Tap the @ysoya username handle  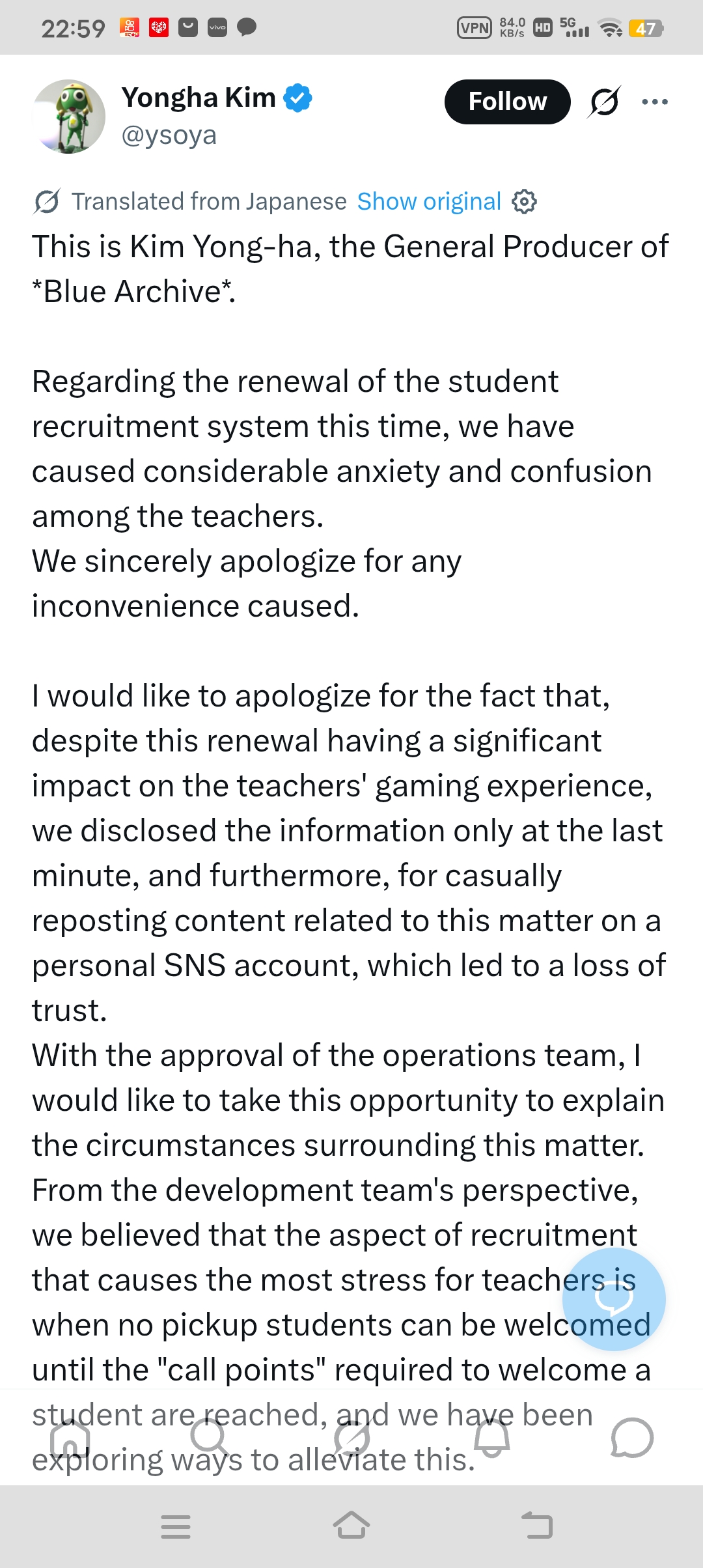[169, 135]
